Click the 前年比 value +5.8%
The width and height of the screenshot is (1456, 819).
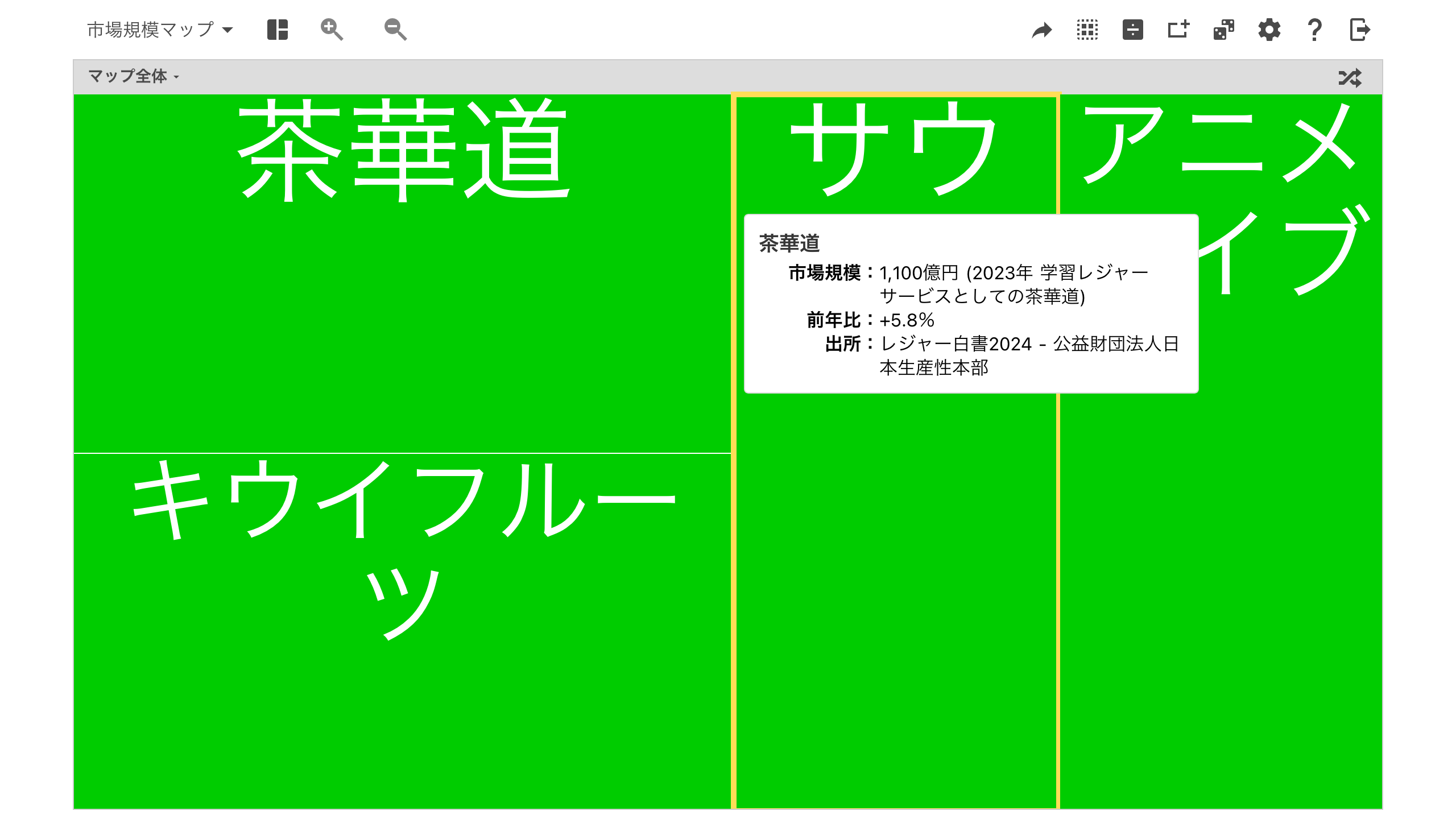pos(907,320)
